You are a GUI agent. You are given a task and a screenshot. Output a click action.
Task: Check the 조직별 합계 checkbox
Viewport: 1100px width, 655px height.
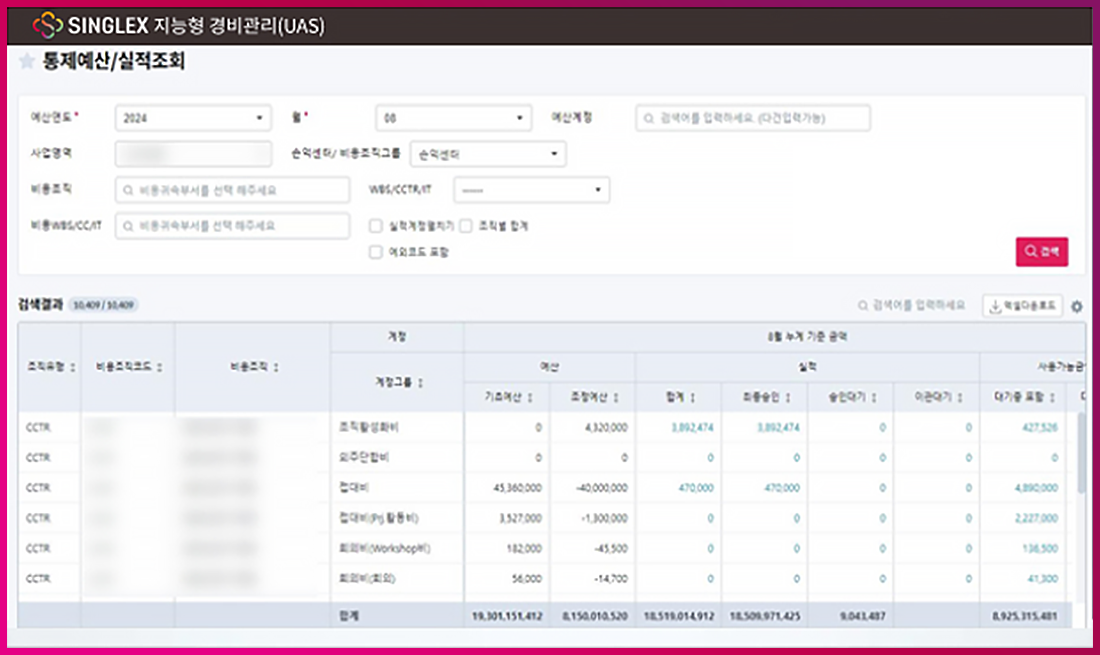click(x=467, y=227)
